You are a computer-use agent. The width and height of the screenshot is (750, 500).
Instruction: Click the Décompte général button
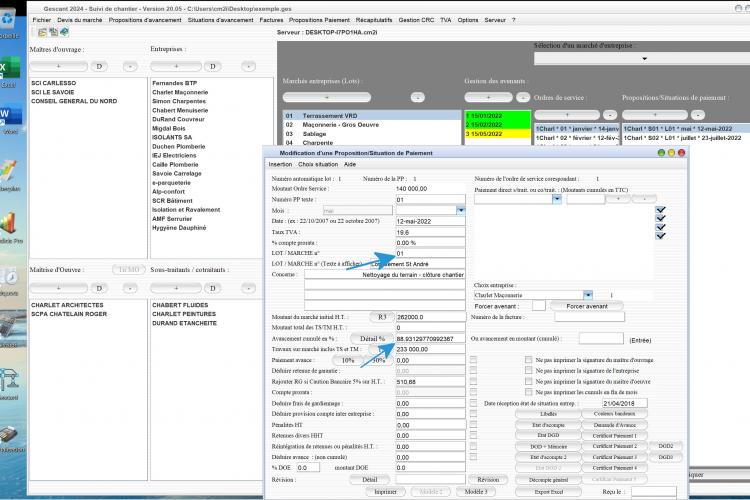pyautogui.click(x=548, y=479)
